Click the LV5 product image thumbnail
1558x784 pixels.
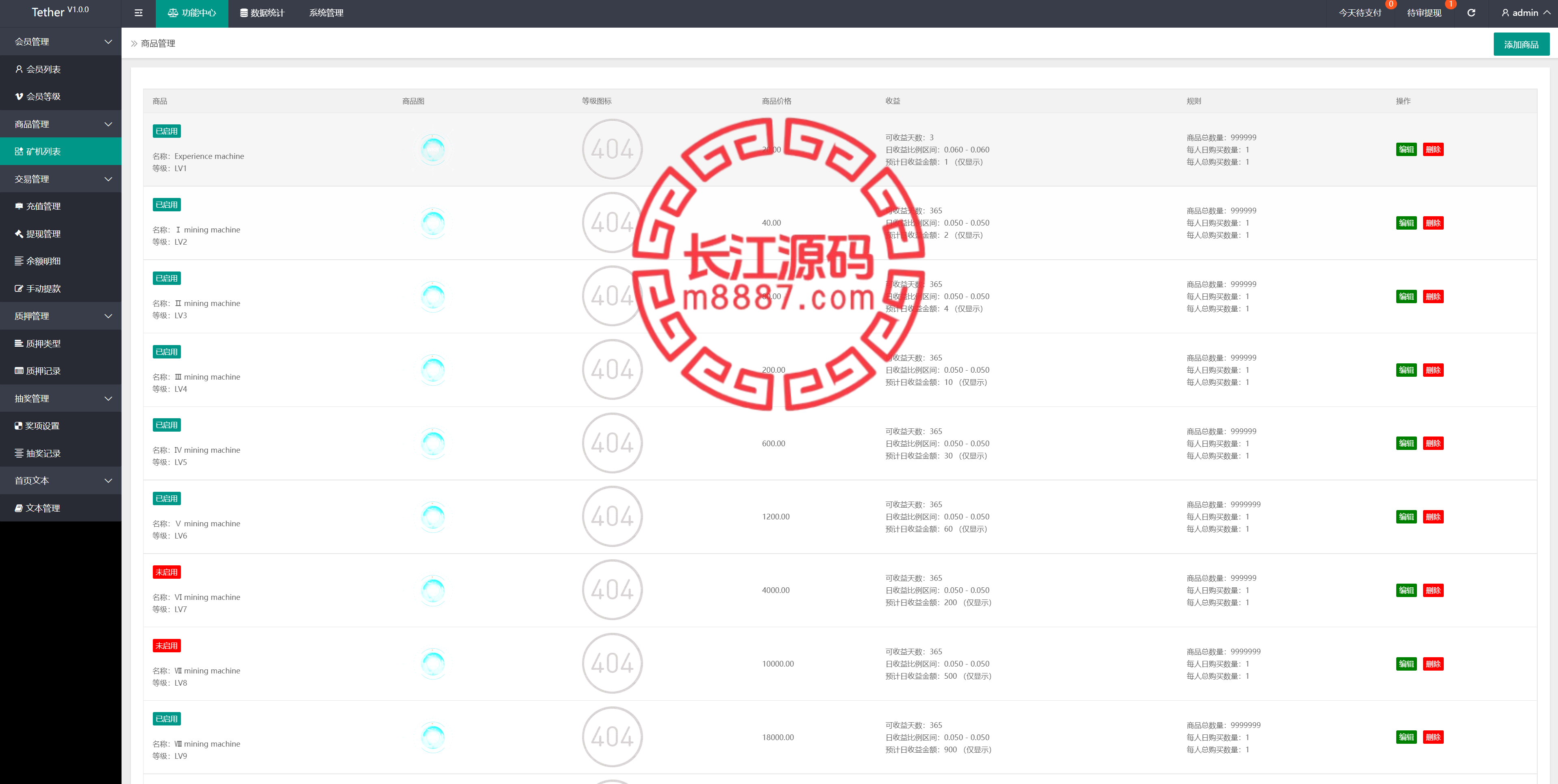(433, 443)
